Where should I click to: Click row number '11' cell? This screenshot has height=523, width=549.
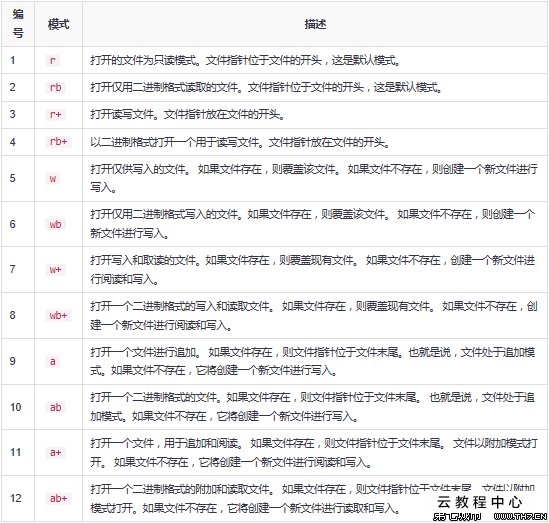[18, 452]
